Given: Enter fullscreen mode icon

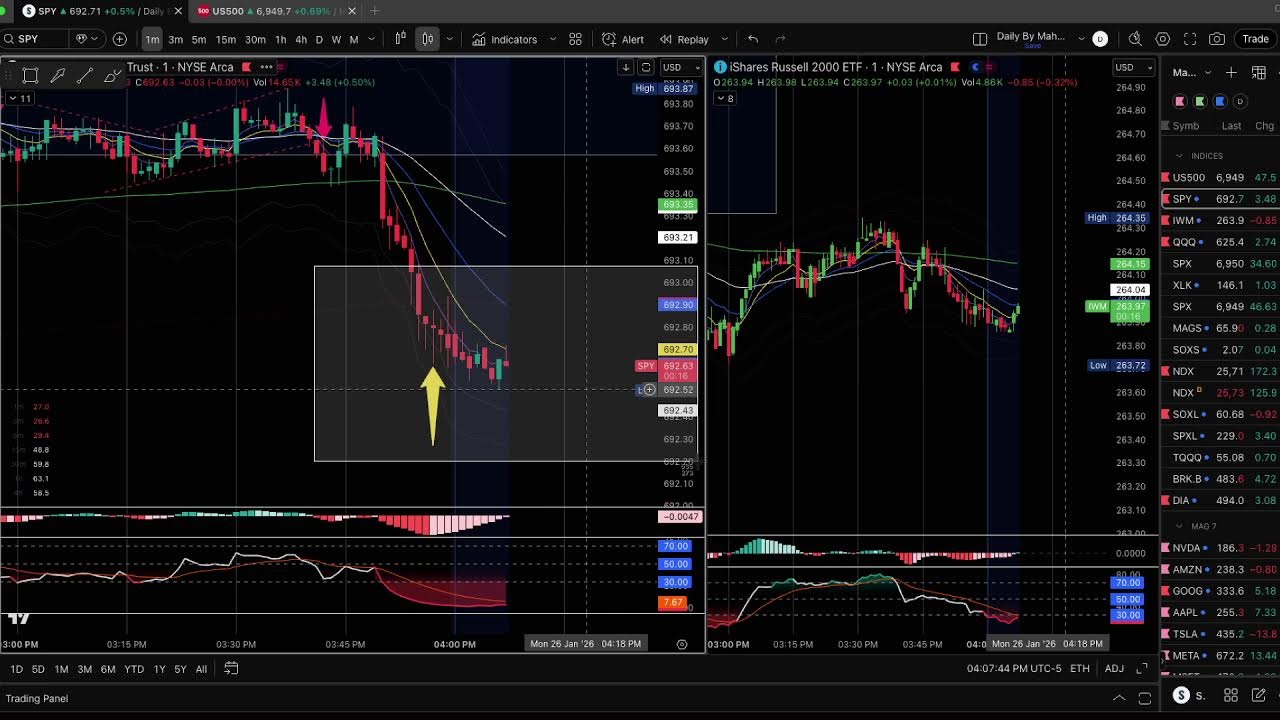Looking at the screenshot, I should (1190, 39).
